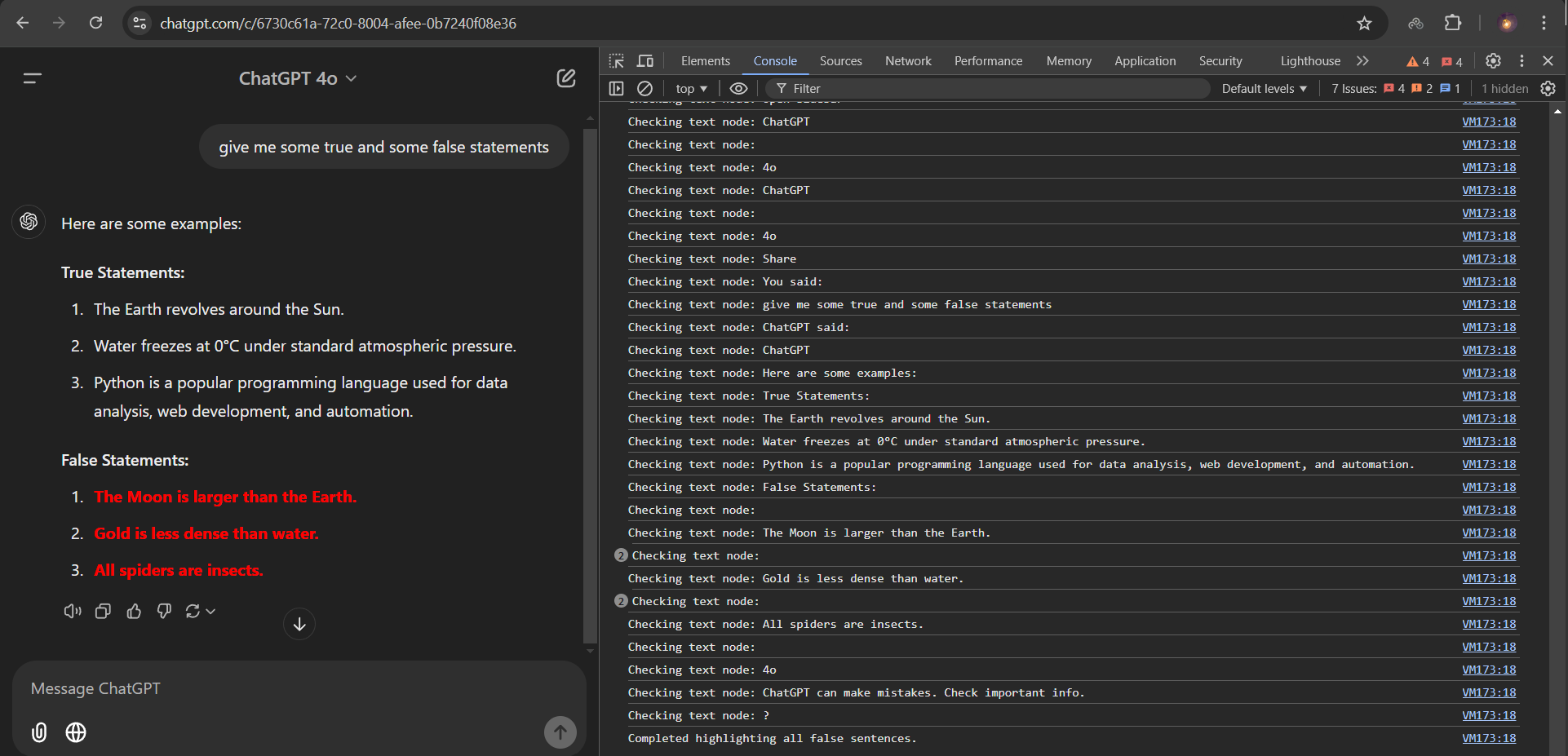Open the Security tab

pyautogui.click(x=1220, y=61)
